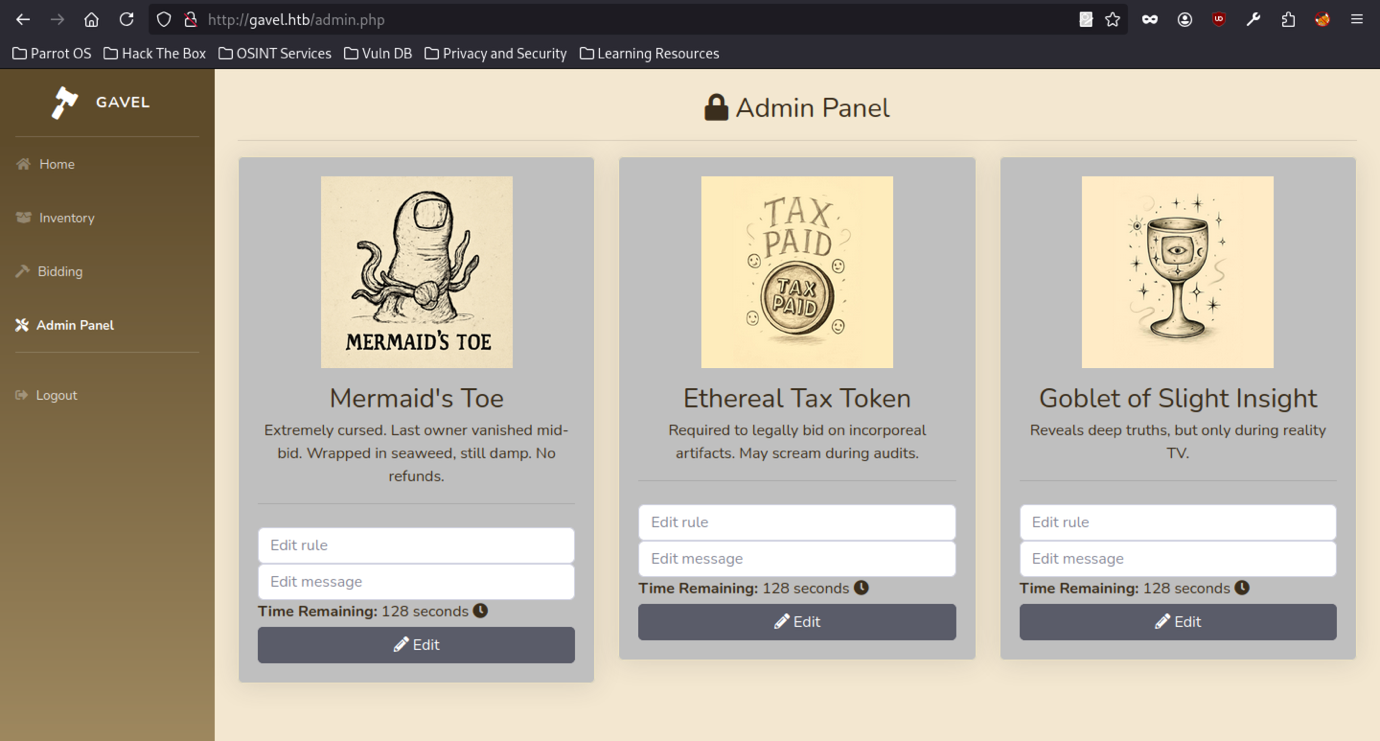Viewport: 1380px width, 741px height.
Task: Toggle reader view icon in address bar
Action: coord(1086,19)
